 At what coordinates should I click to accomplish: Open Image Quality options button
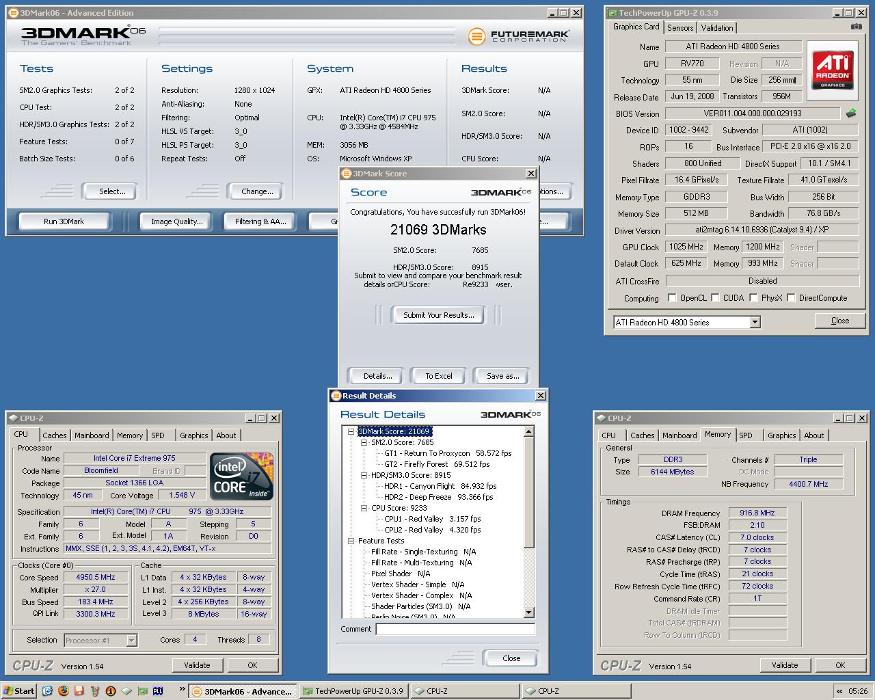(x=177, y=221)
